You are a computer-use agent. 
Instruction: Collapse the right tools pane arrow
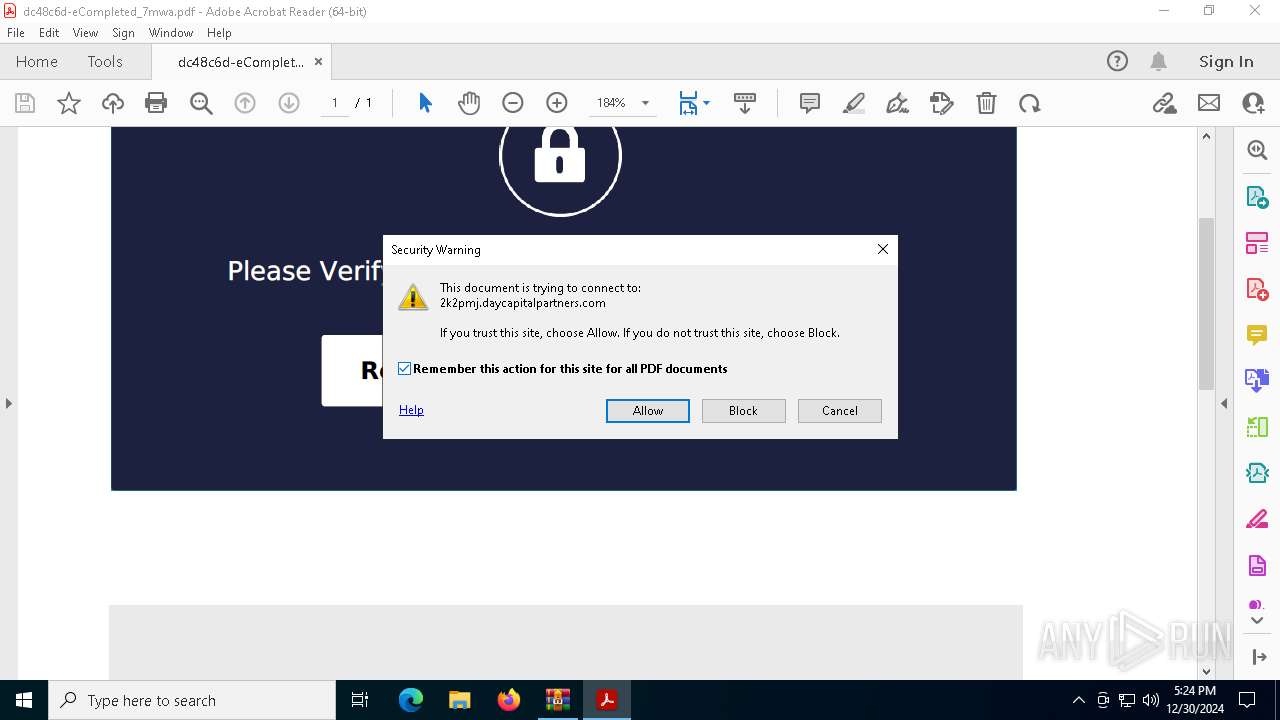[x=1224, y=403]
